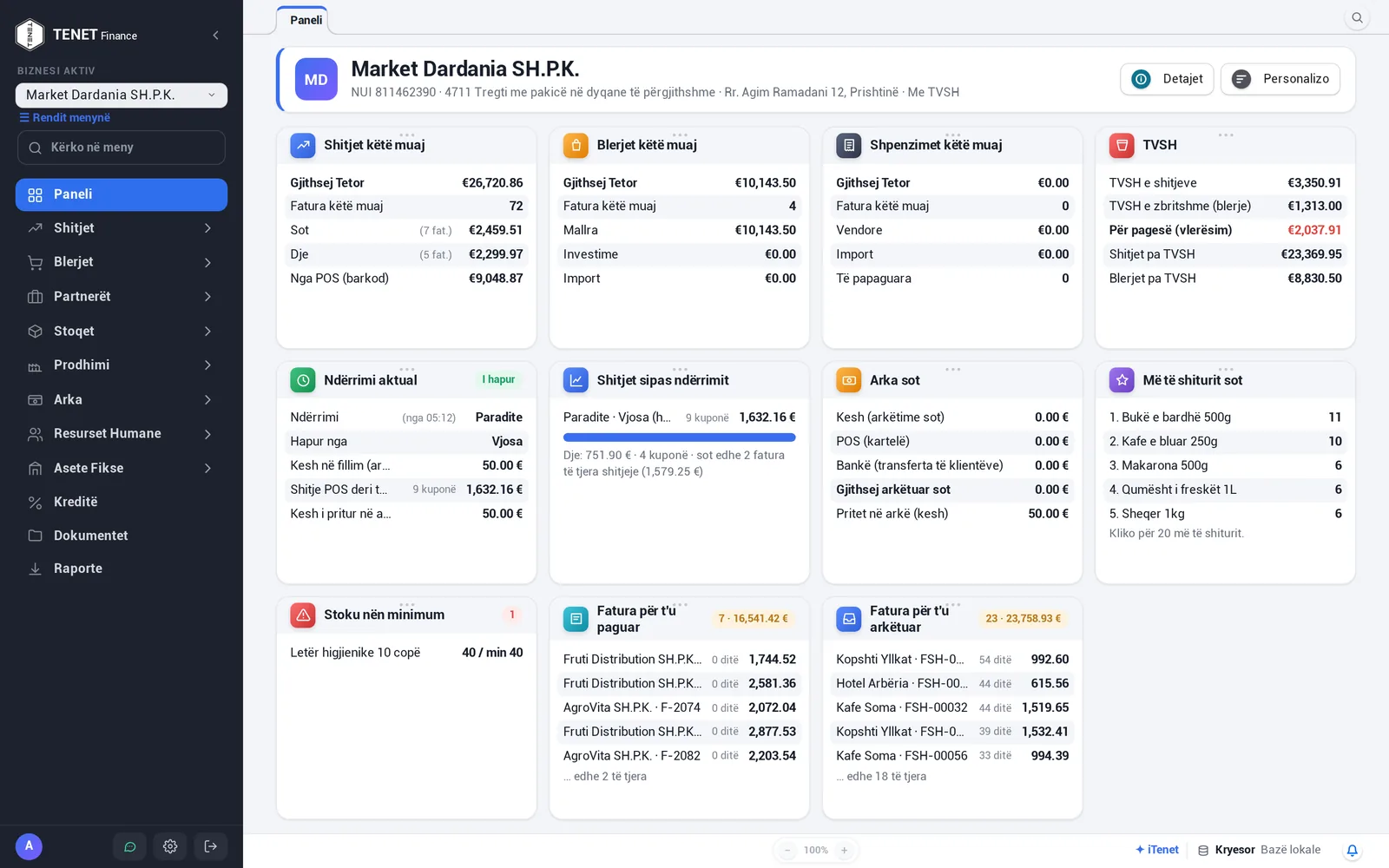Open Kreditë from the sidebar
Viewport: 1389px width, 868px height.
pos(122,502)
